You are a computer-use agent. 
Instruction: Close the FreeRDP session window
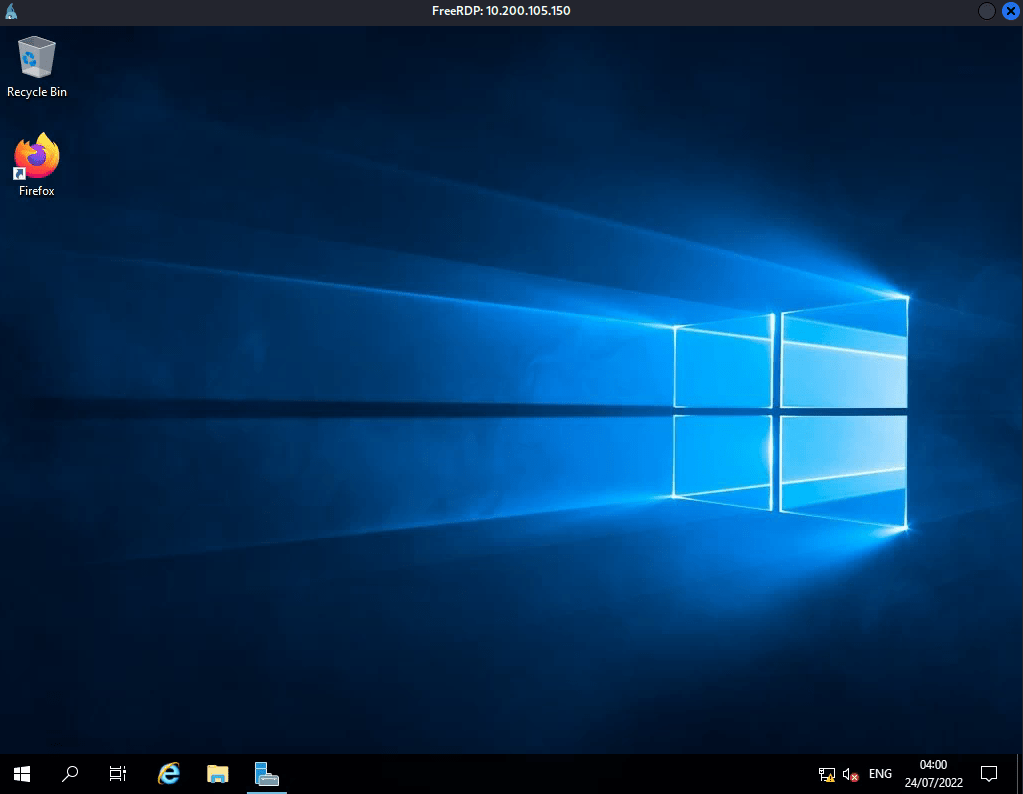[1009, 11]
